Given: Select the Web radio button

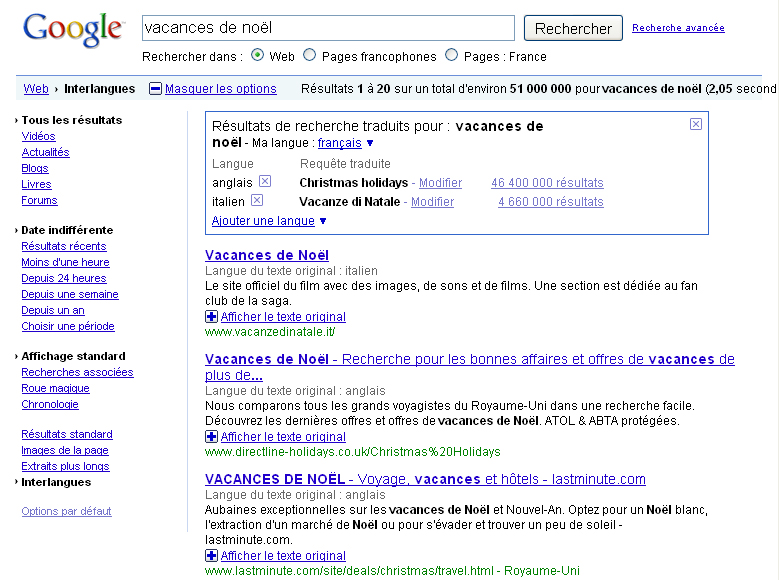Looking at the screenshot, I should pos(257,55).
